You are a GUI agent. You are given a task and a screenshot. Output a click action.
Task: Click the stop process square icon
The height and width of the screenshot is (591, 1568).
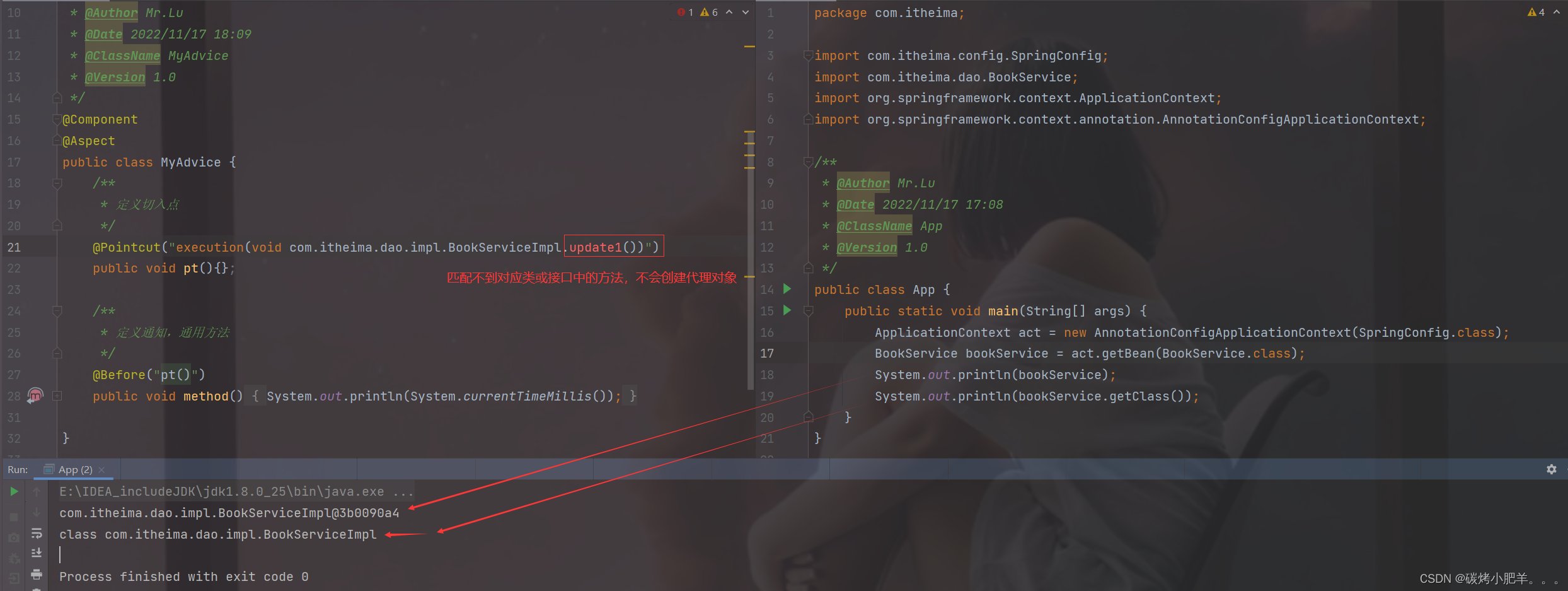(14, 517)
